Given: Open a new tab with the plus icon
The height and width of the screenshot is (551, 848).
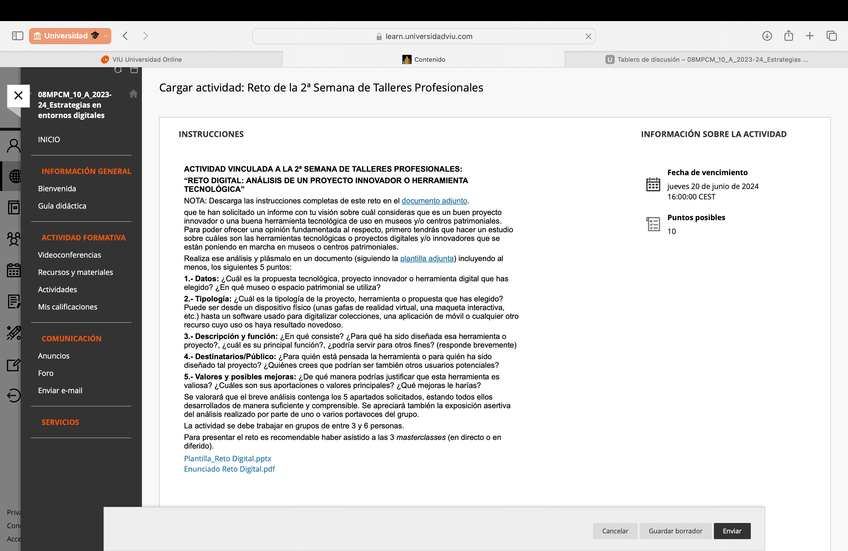Looking at the screenshot, I should [x=810, y=36].
